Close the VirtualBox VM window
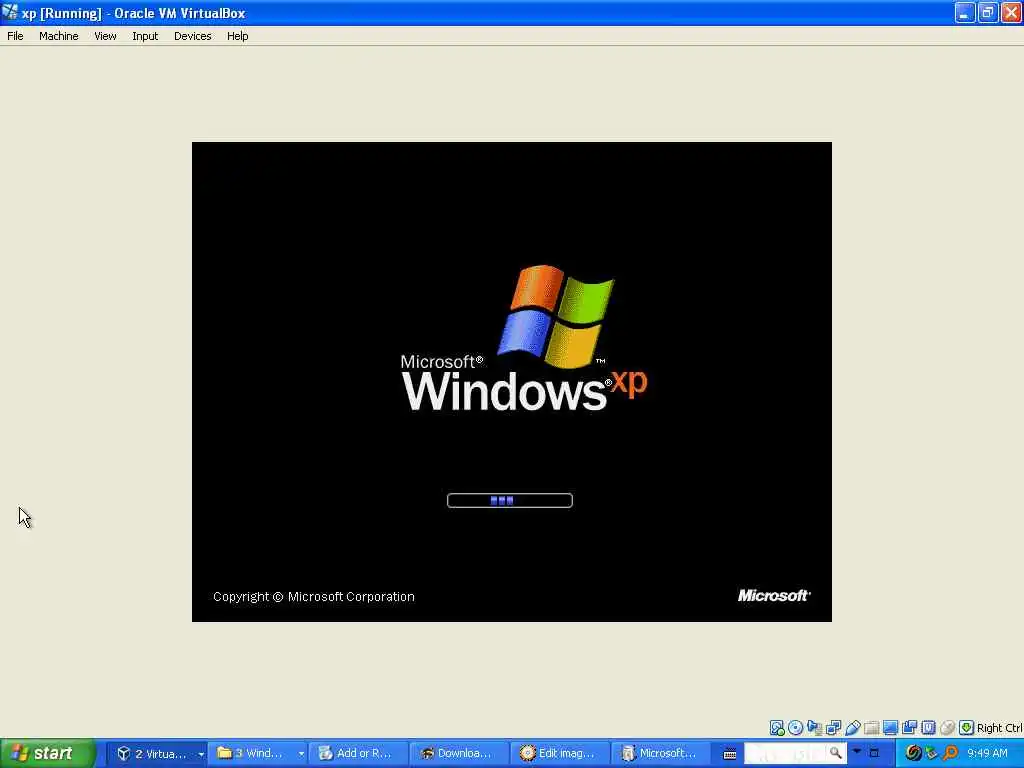The image size is (1024, 768). click(1012, 12)
